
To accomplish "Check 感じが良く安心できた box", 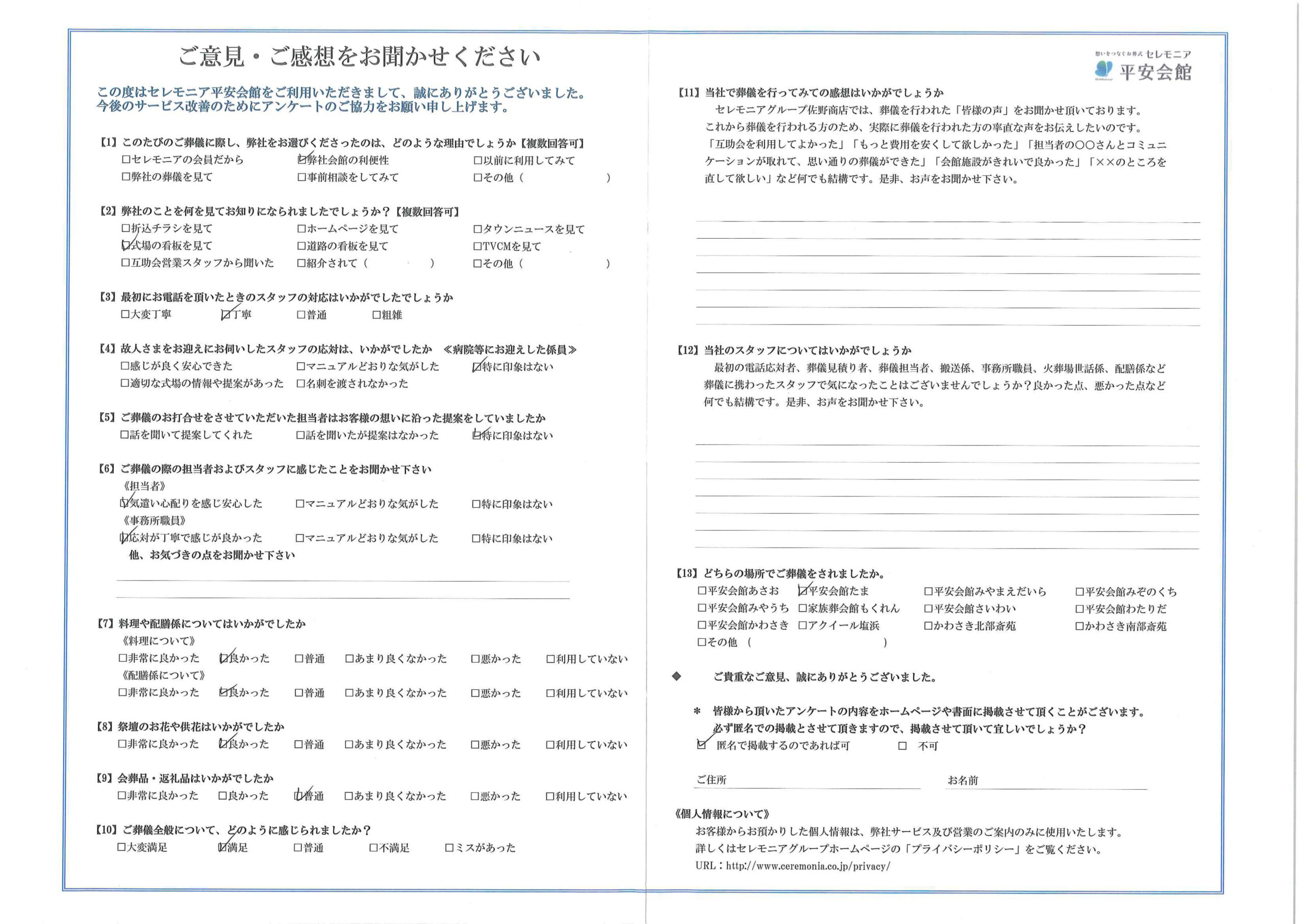I will click(x=125, y=366).
